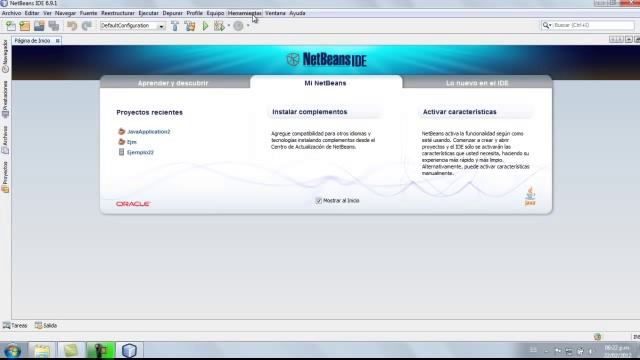This screenshot has height=360, width=640.
Task: Expand the Prestaciones side panel
Action: pos(5,100)
